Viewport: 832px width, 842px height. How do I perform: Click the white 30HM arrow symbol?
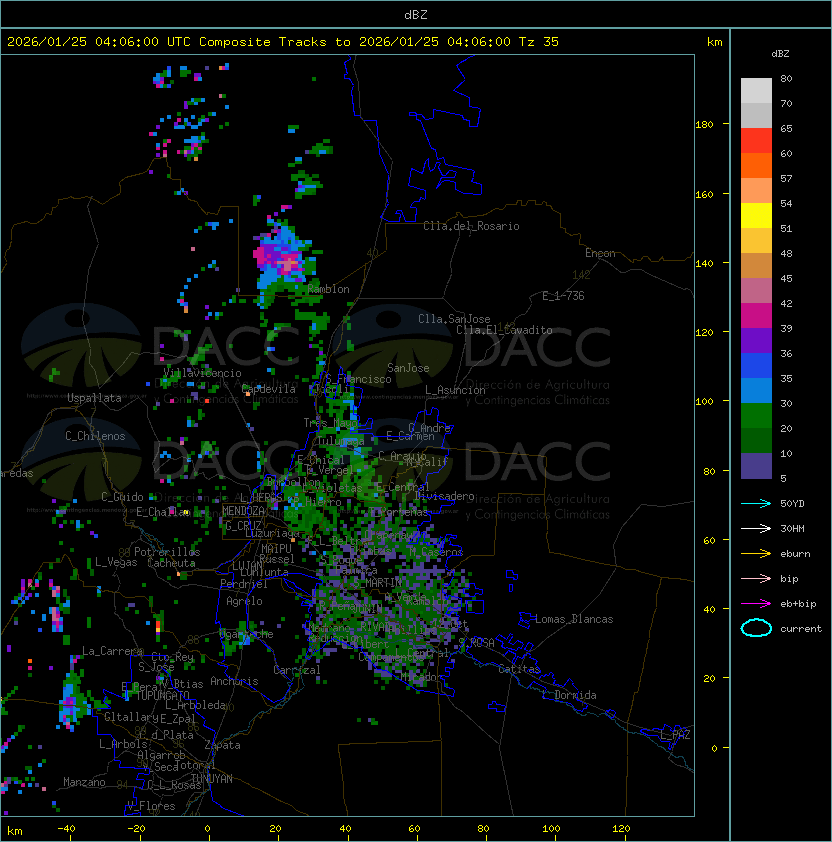[756, 529]
